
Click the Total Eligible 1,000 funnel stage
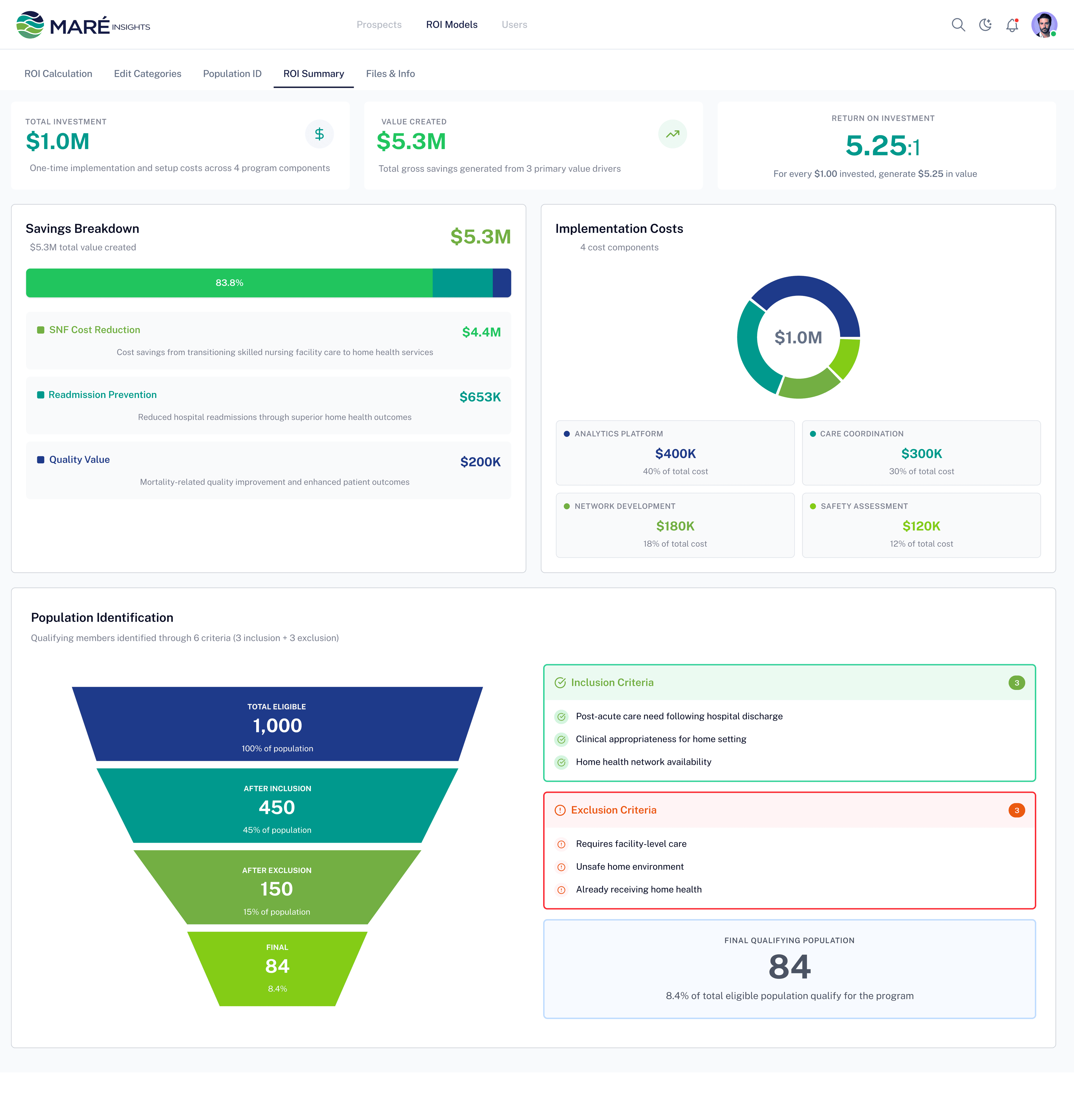point(277,724)
